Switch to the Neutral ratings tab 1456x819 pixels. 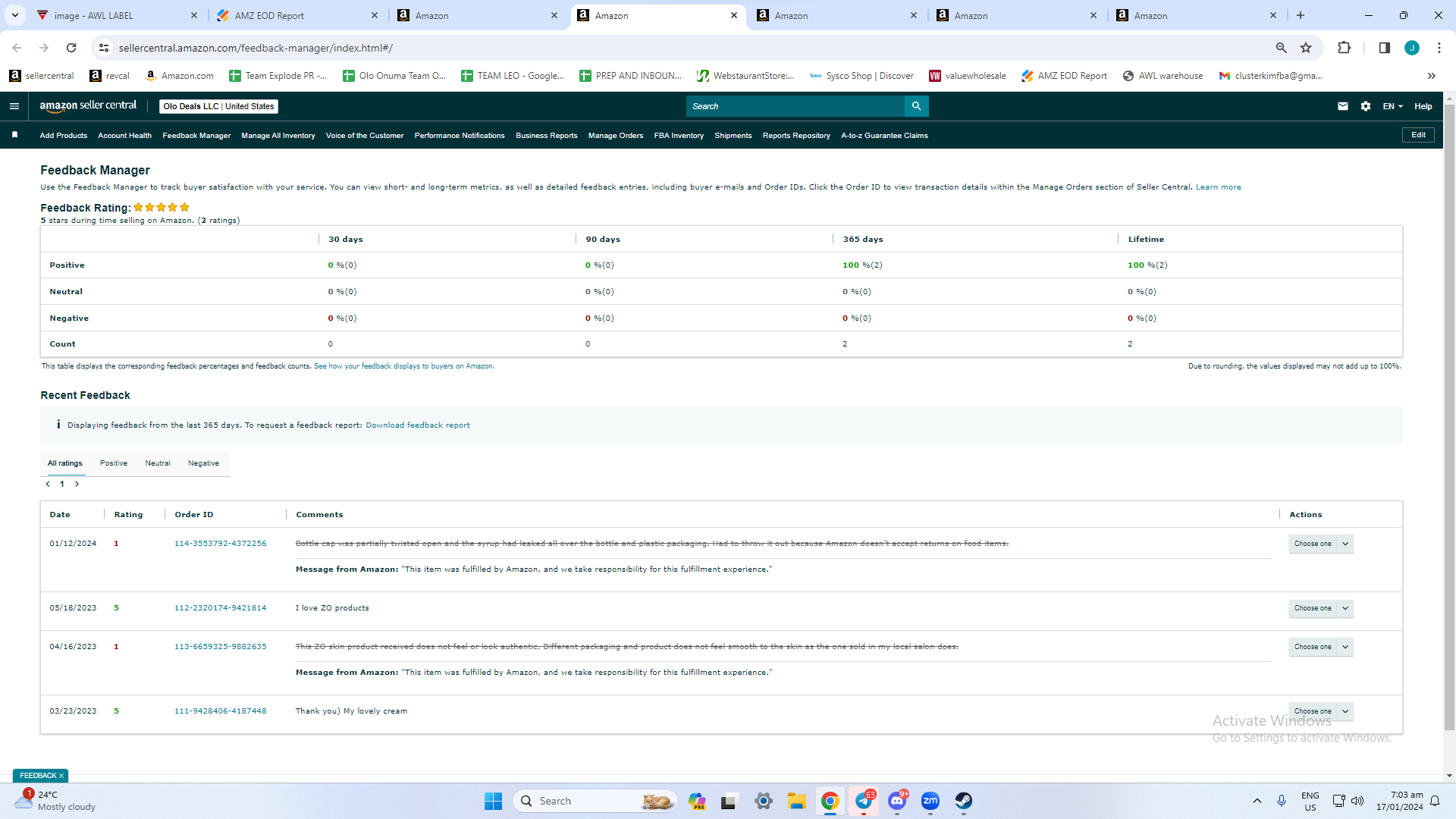(x=158, y=463)
